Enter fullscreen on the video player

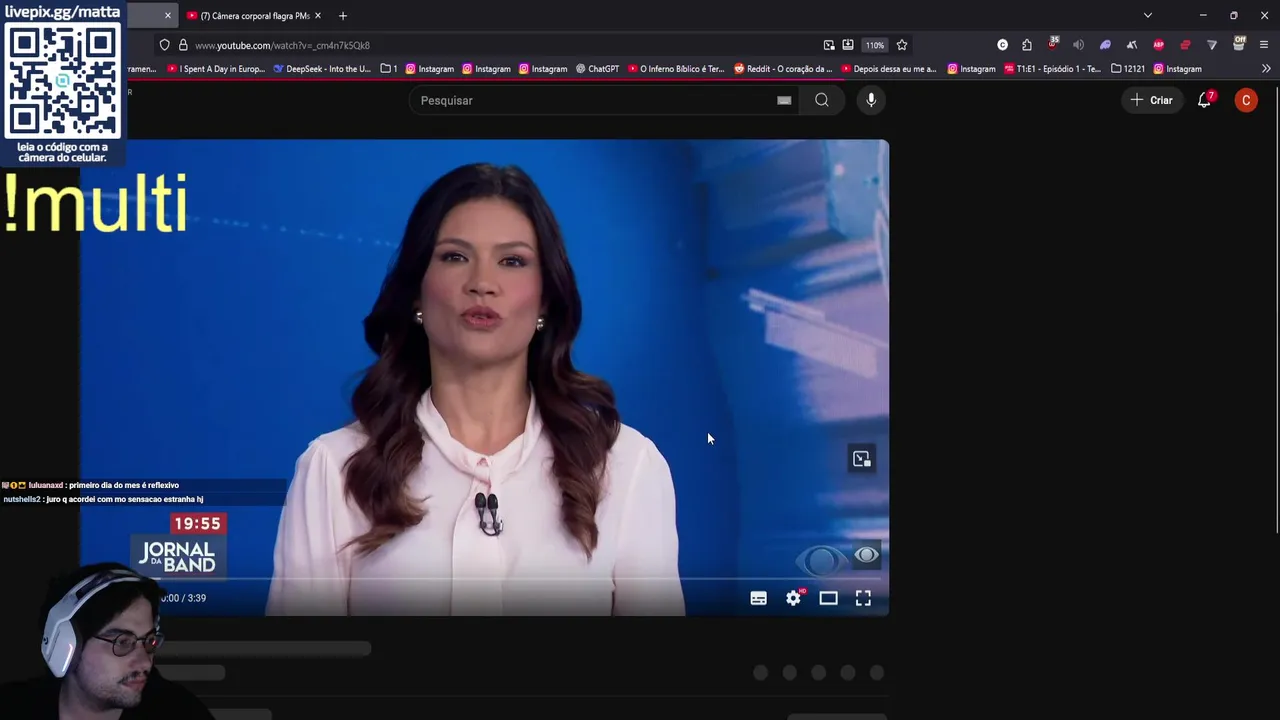coord(863,598)
